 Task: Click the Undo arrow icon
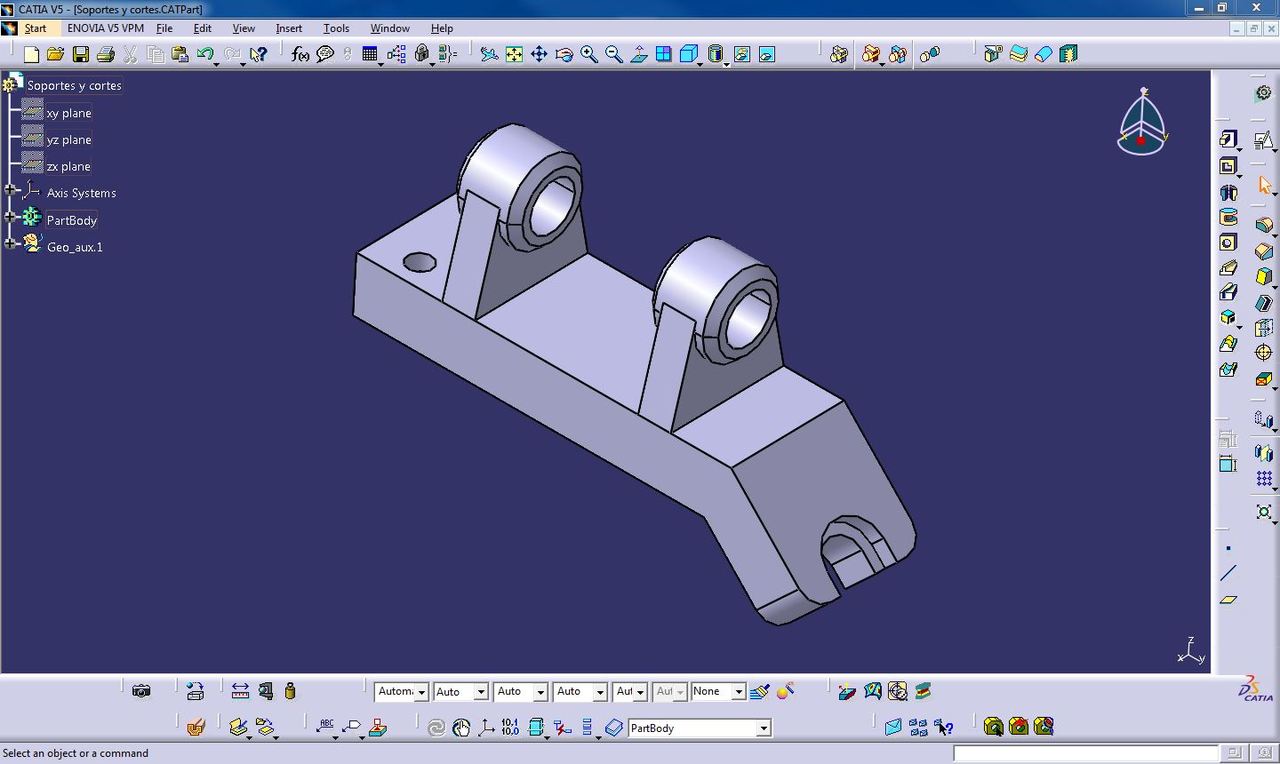point(206,54)
